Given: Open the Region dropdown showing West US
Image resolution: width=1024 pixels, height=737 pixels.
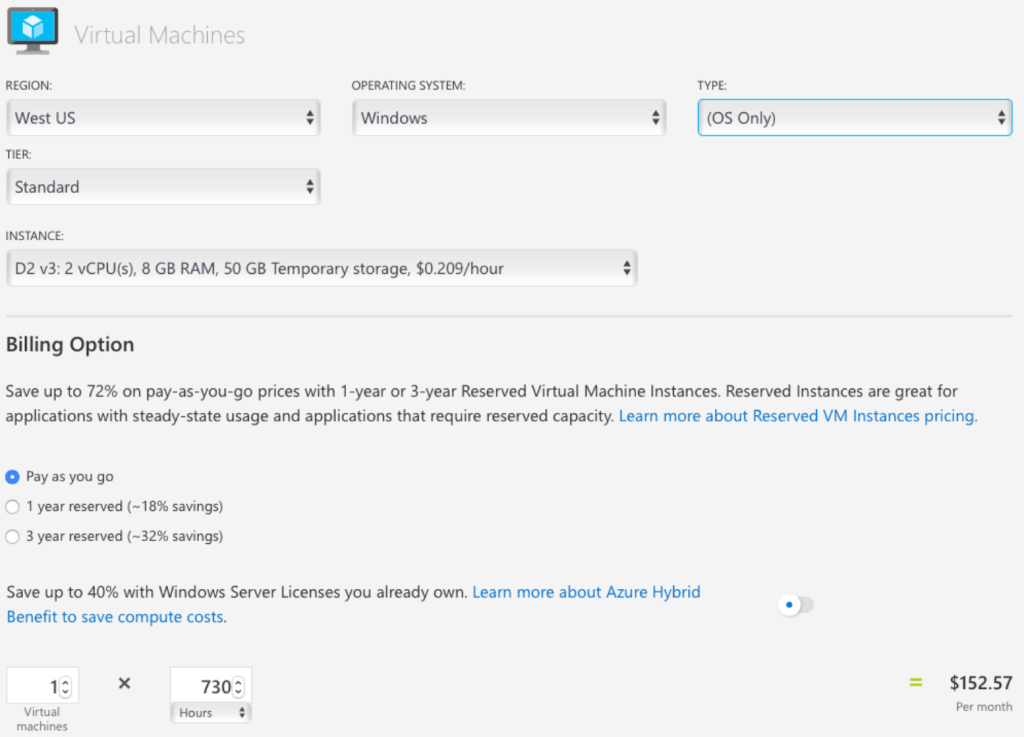Looking at the screenshot, I should click(163, 118).
